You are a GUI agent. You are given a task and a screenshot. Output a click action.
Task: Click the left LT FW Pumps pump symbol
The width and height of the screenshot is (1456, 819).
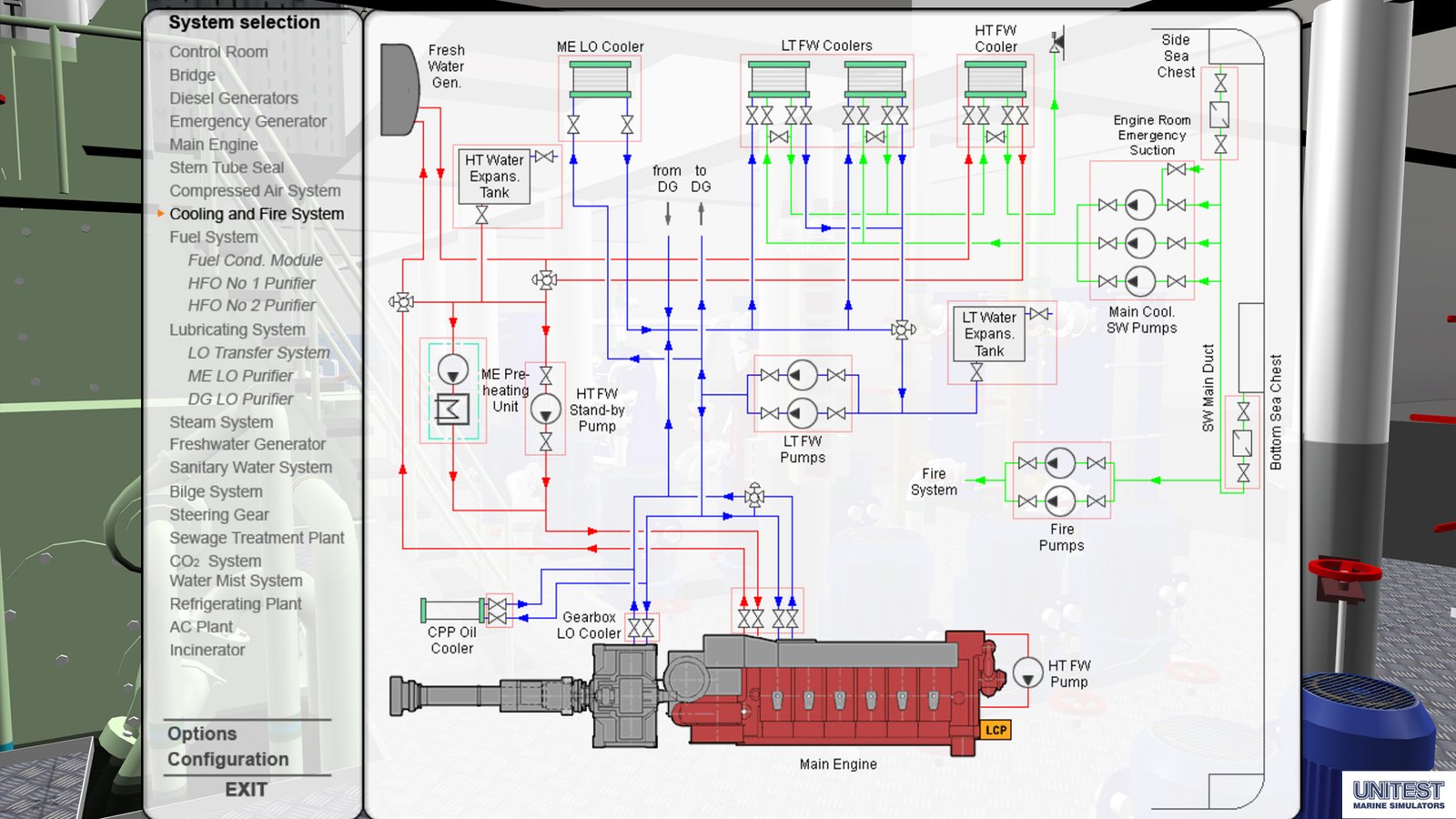click(x=801, y=373)
